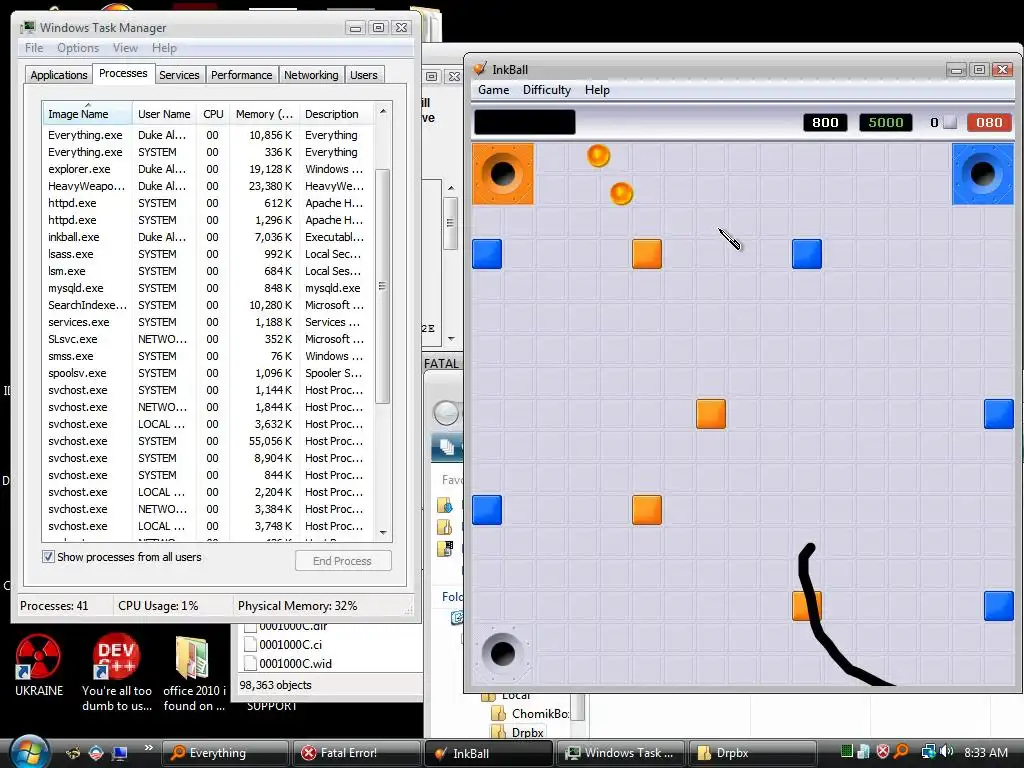Open the Task Manager Help menu

pos(164,48)
